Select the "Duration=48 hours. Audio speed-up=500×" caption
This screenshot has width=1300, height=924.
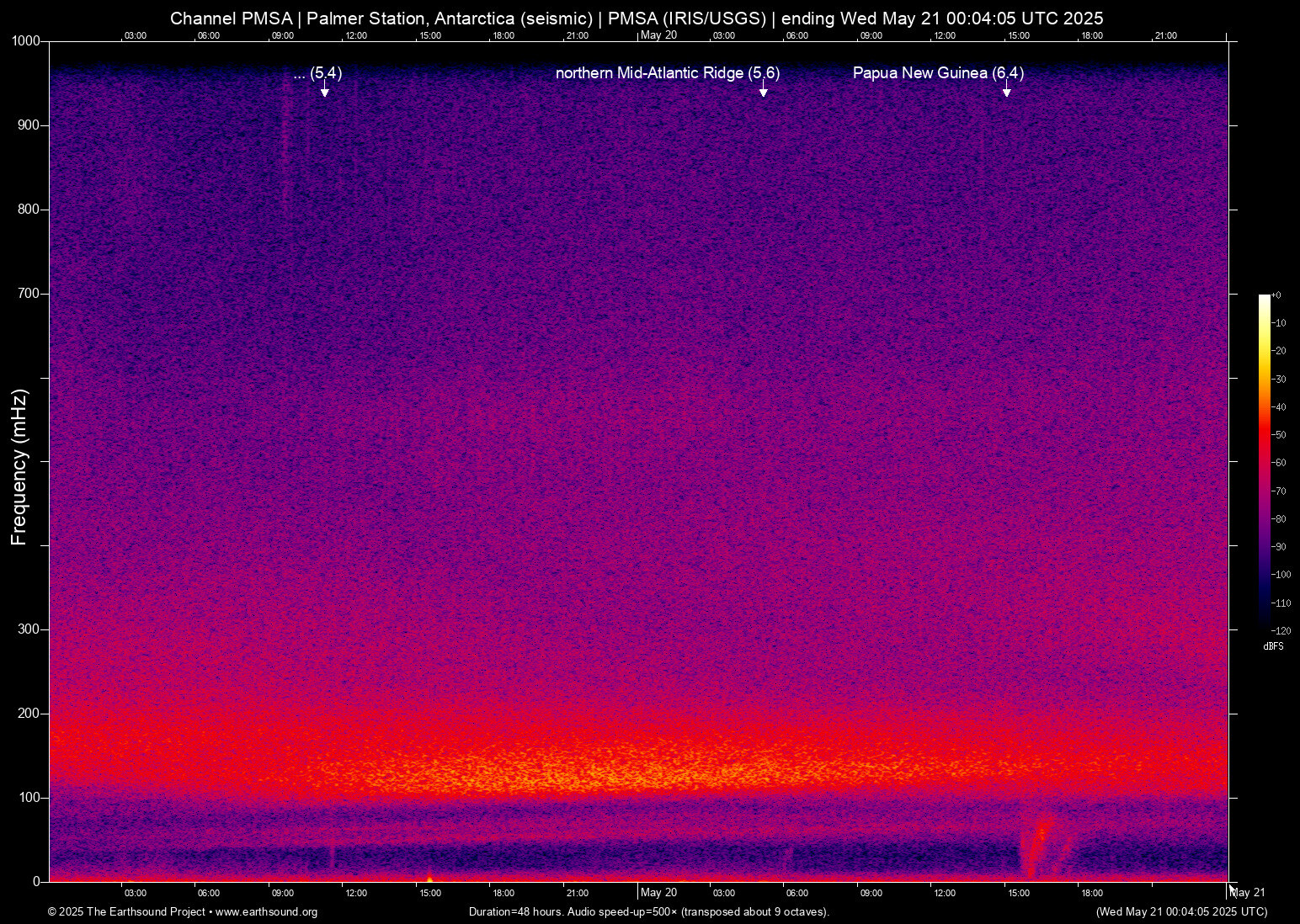coord(573,912)
